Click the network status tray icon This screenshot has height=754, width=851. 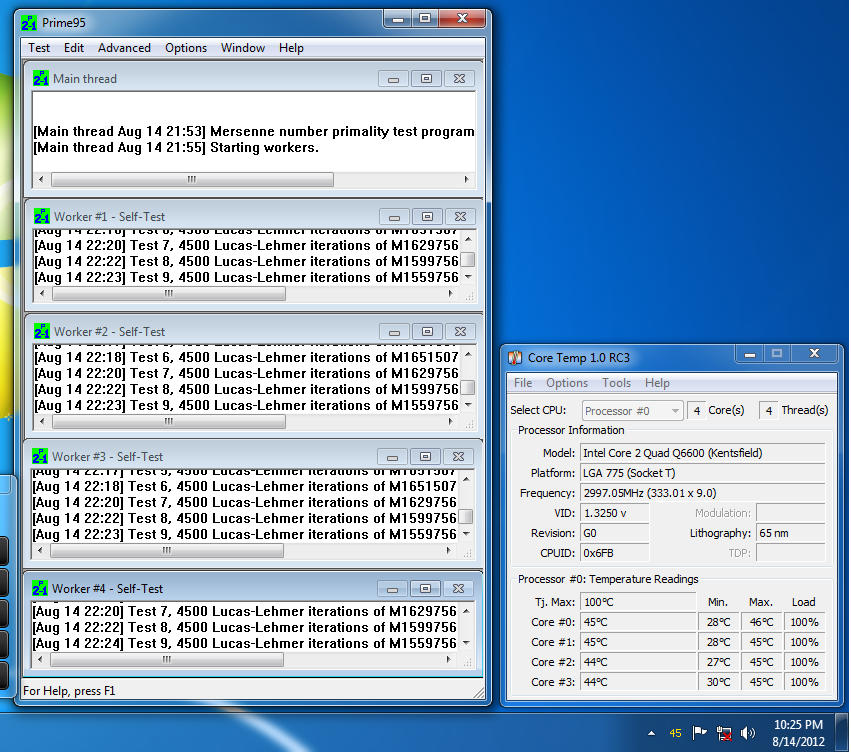724,734
